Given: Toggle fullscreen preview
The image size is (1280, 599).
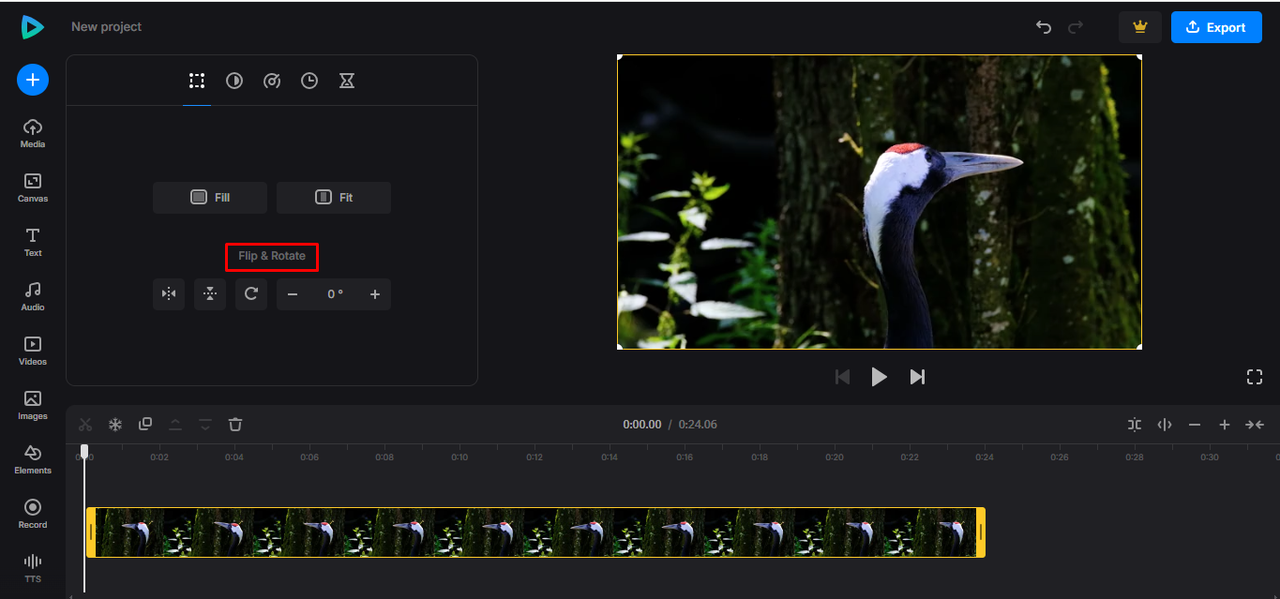Looking at the screenshot, I should tap(1255, 377).
